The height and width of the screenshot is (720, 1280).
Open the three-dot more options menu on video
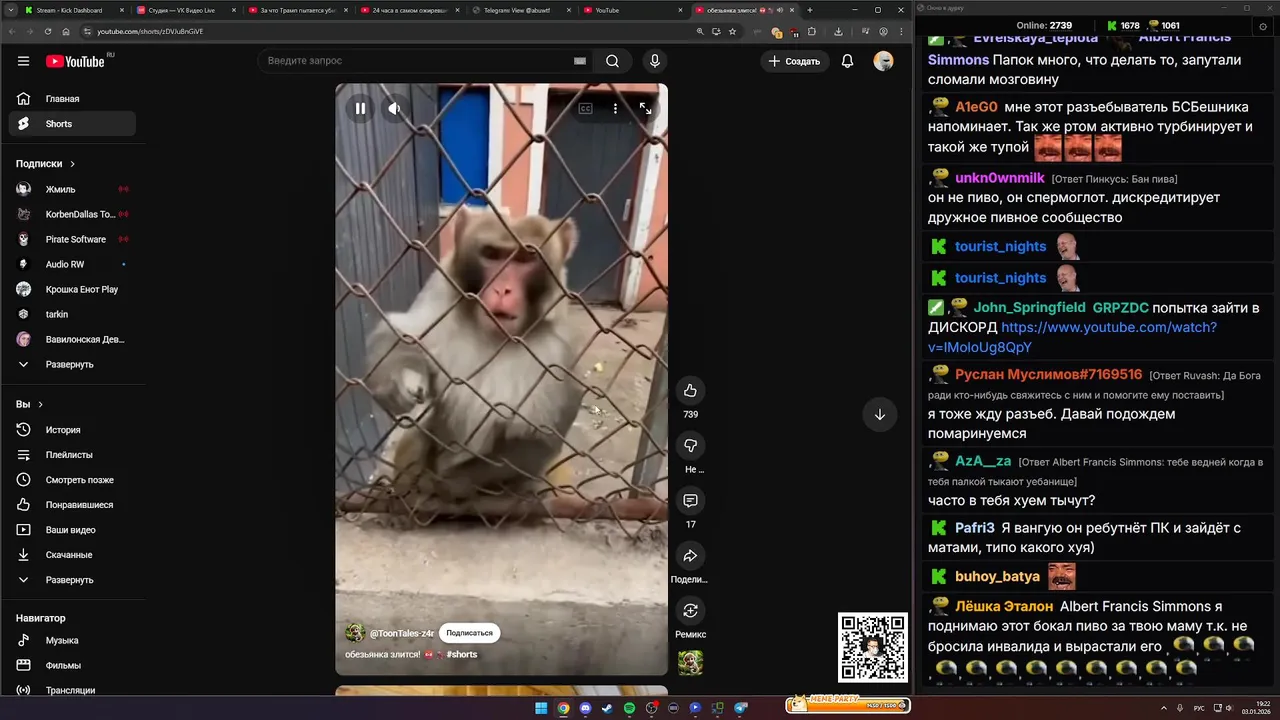pyautogui.click(x=615, y=108)
